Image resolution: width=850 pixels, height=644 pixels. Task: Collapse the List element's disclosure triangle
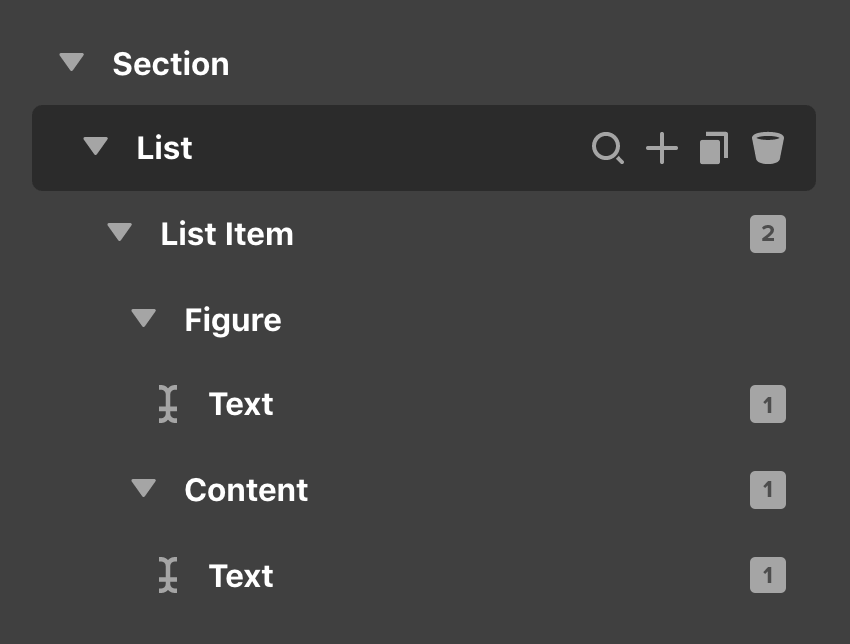(95, 147)
